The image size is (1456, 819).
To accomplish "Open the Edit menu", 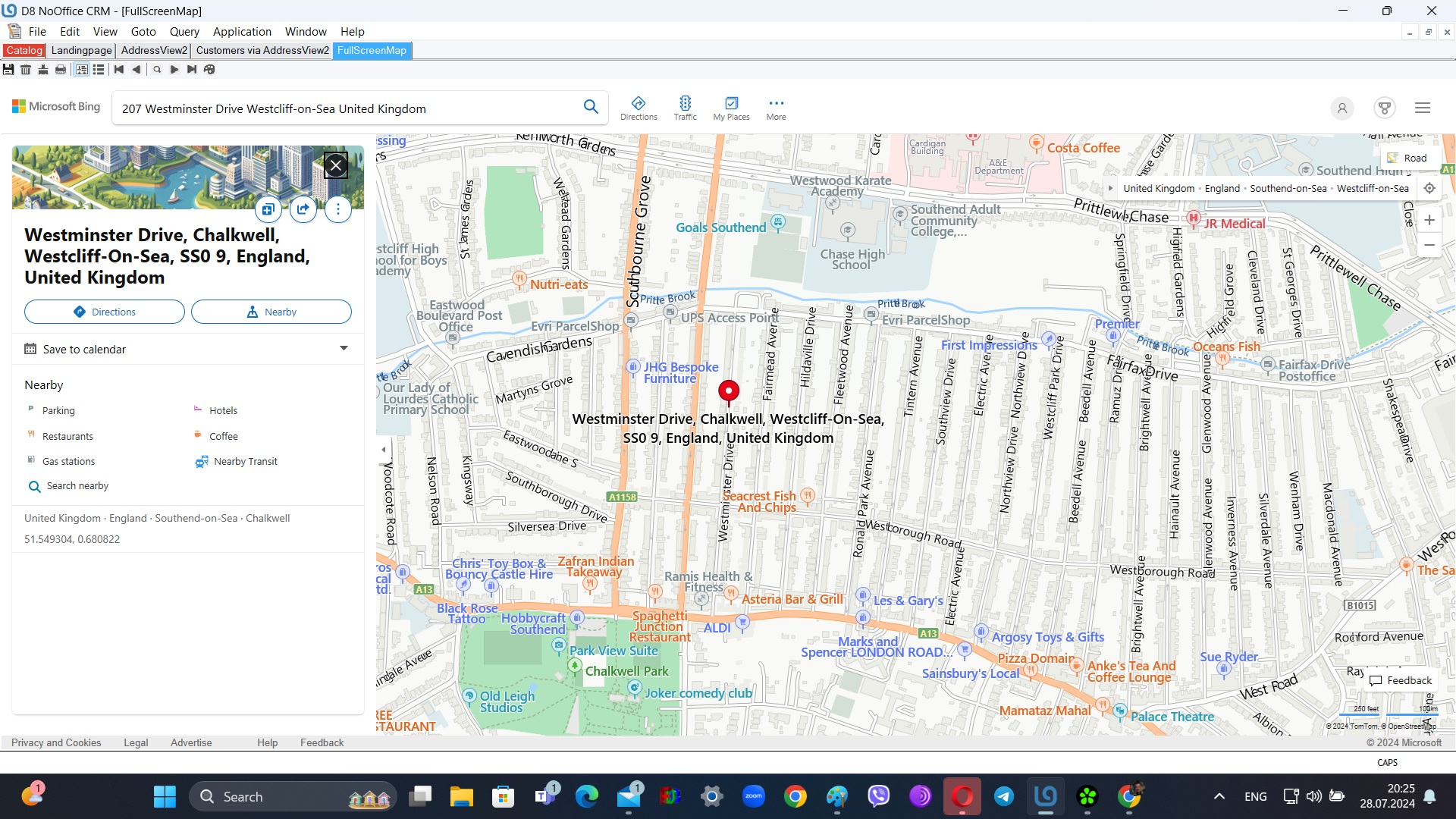I will point(70,31).
